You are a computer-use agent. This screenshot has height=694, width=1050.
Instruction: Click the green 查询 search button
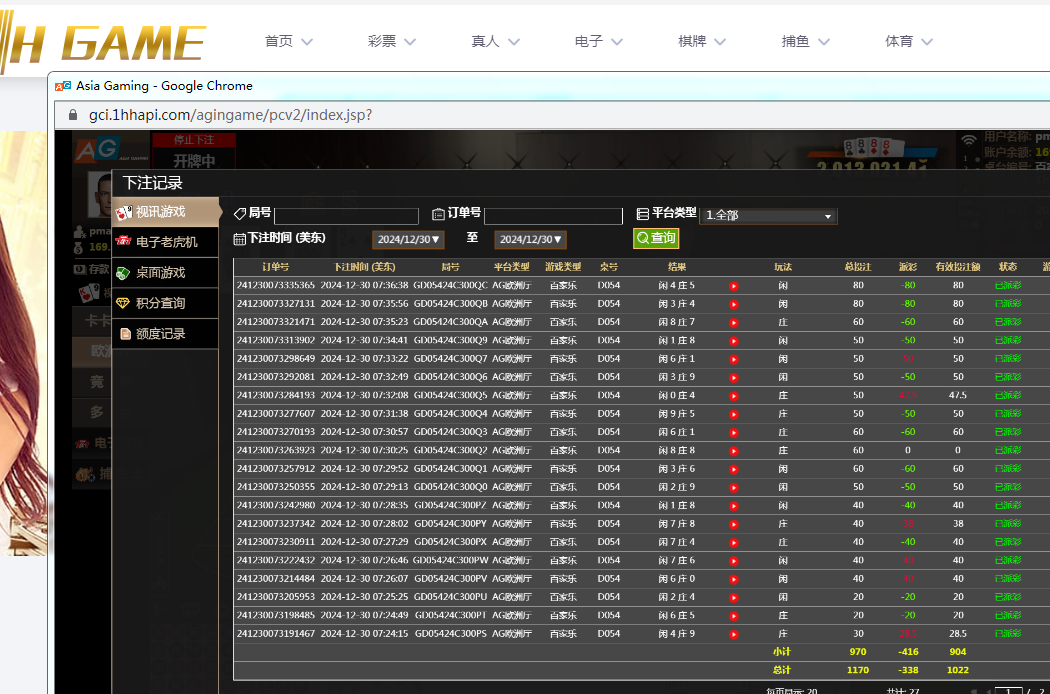(656, 238)
